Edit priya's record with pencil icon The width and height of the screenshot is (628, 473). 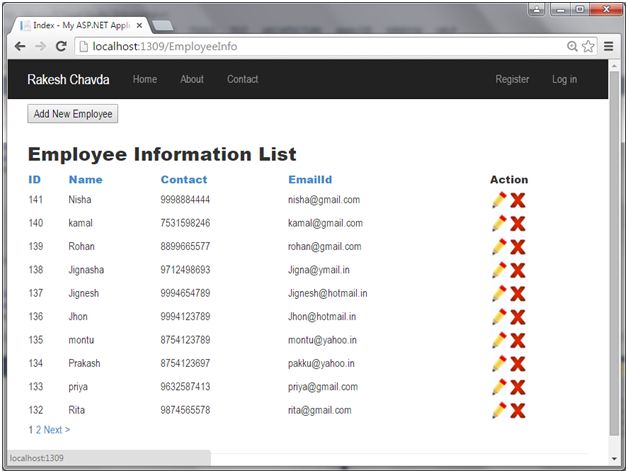coord(499,387)
